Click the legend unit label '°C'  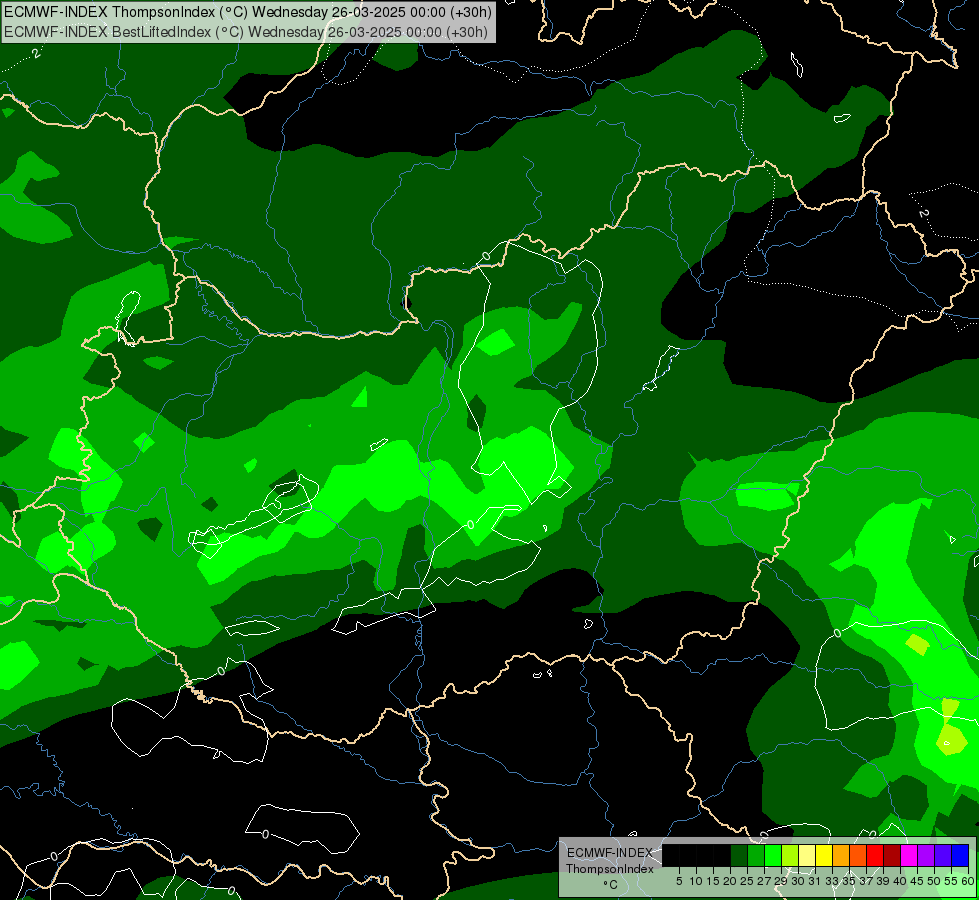tap(611, 885)
